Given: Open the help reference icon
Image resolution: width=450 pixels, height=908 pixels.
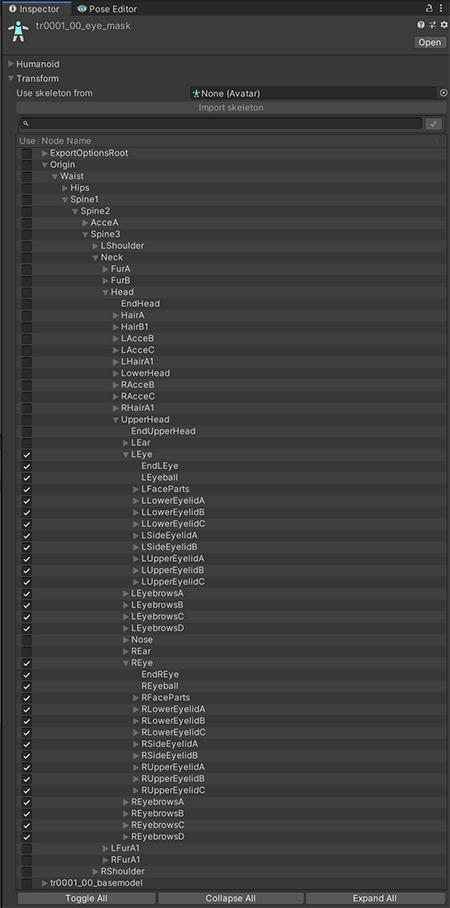Looking at the screenshot, I should pos(421,25).
